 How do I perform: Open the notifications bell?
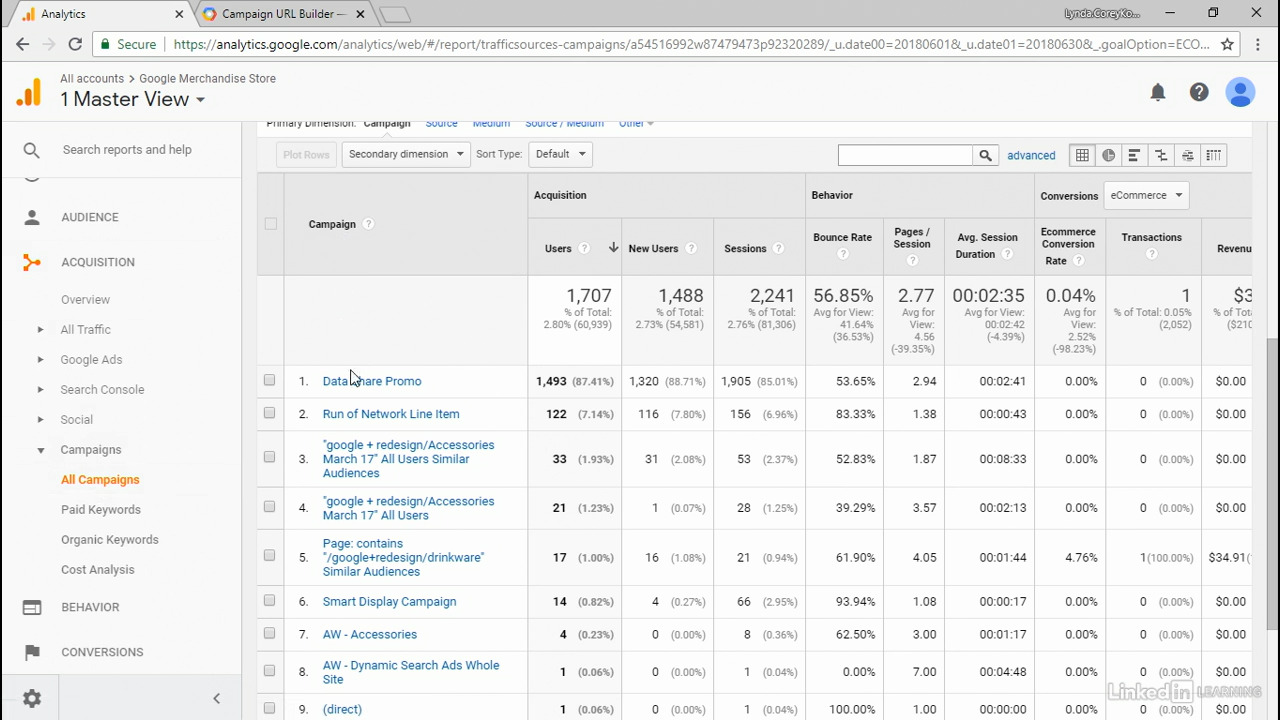1158,92
